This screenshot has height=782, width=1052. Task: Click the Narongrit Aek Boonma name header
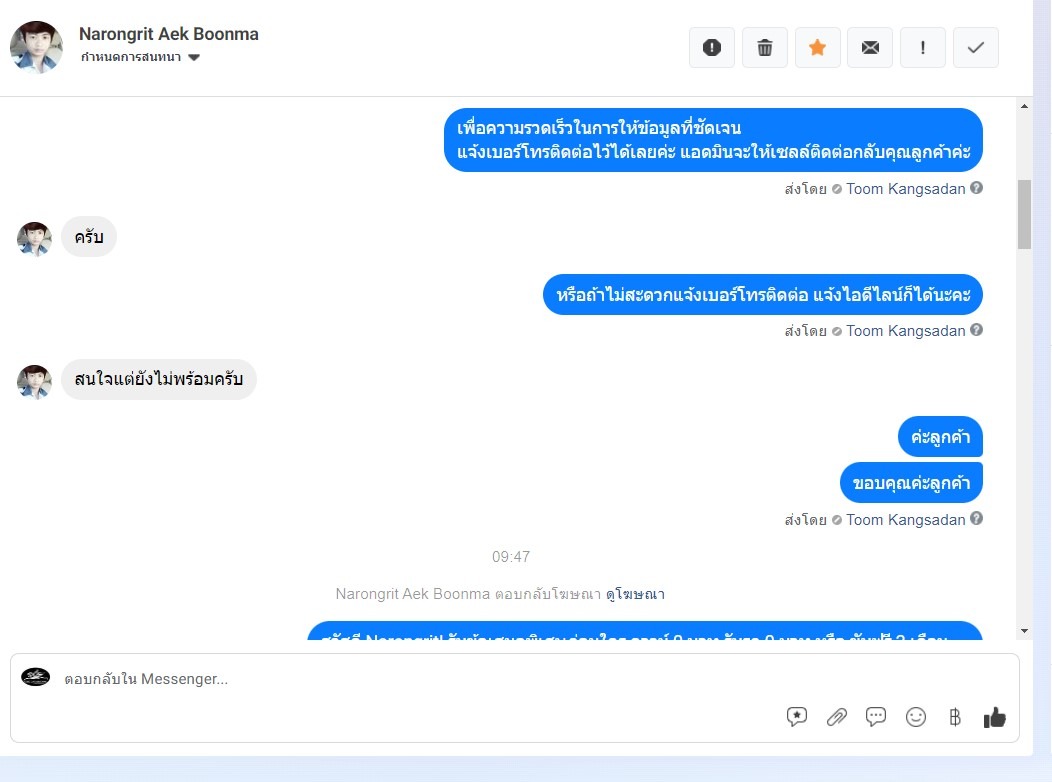click(x=168, y=34)
